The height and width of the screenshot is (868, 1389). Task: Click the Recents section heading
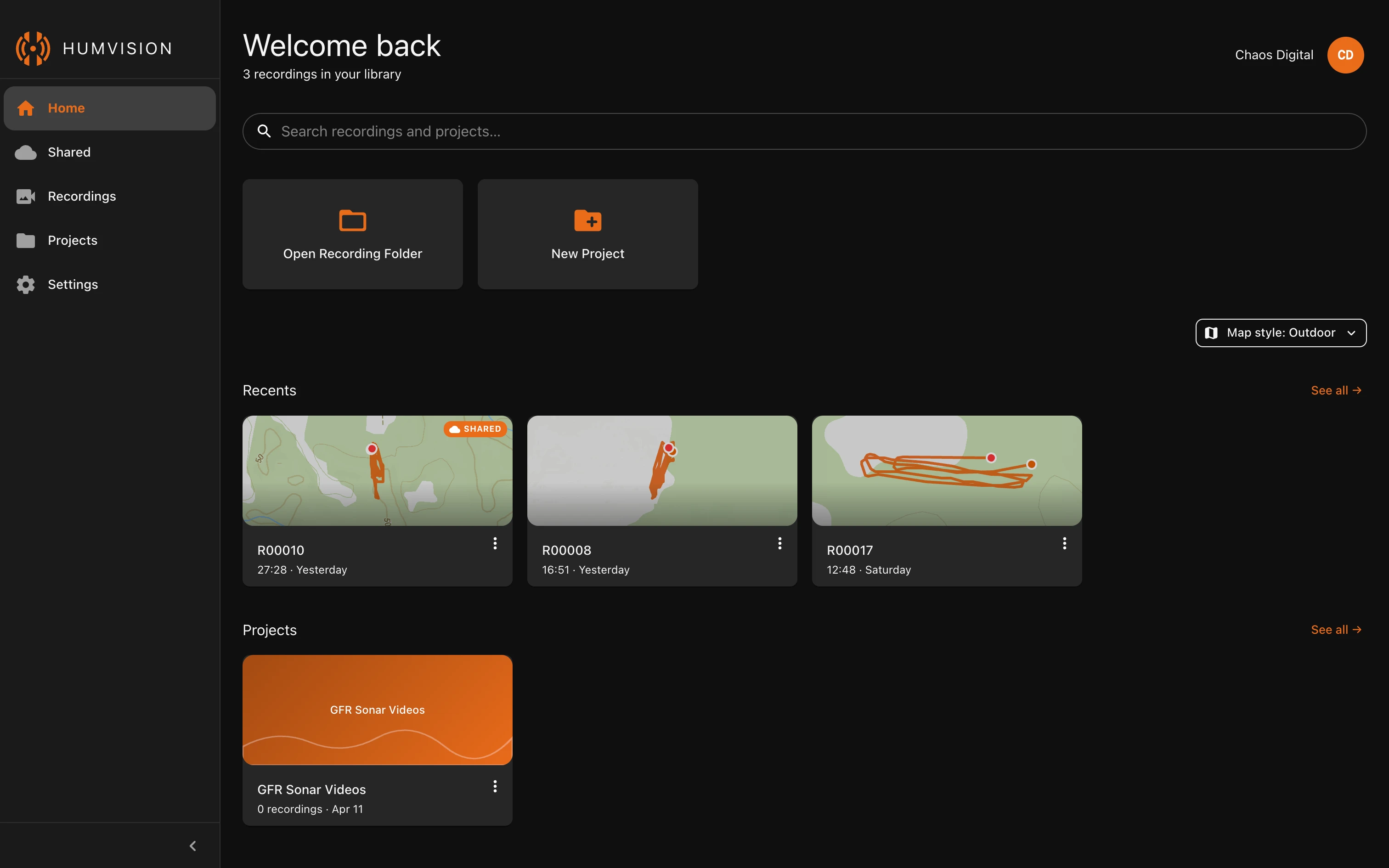click(x=270, y=390)
